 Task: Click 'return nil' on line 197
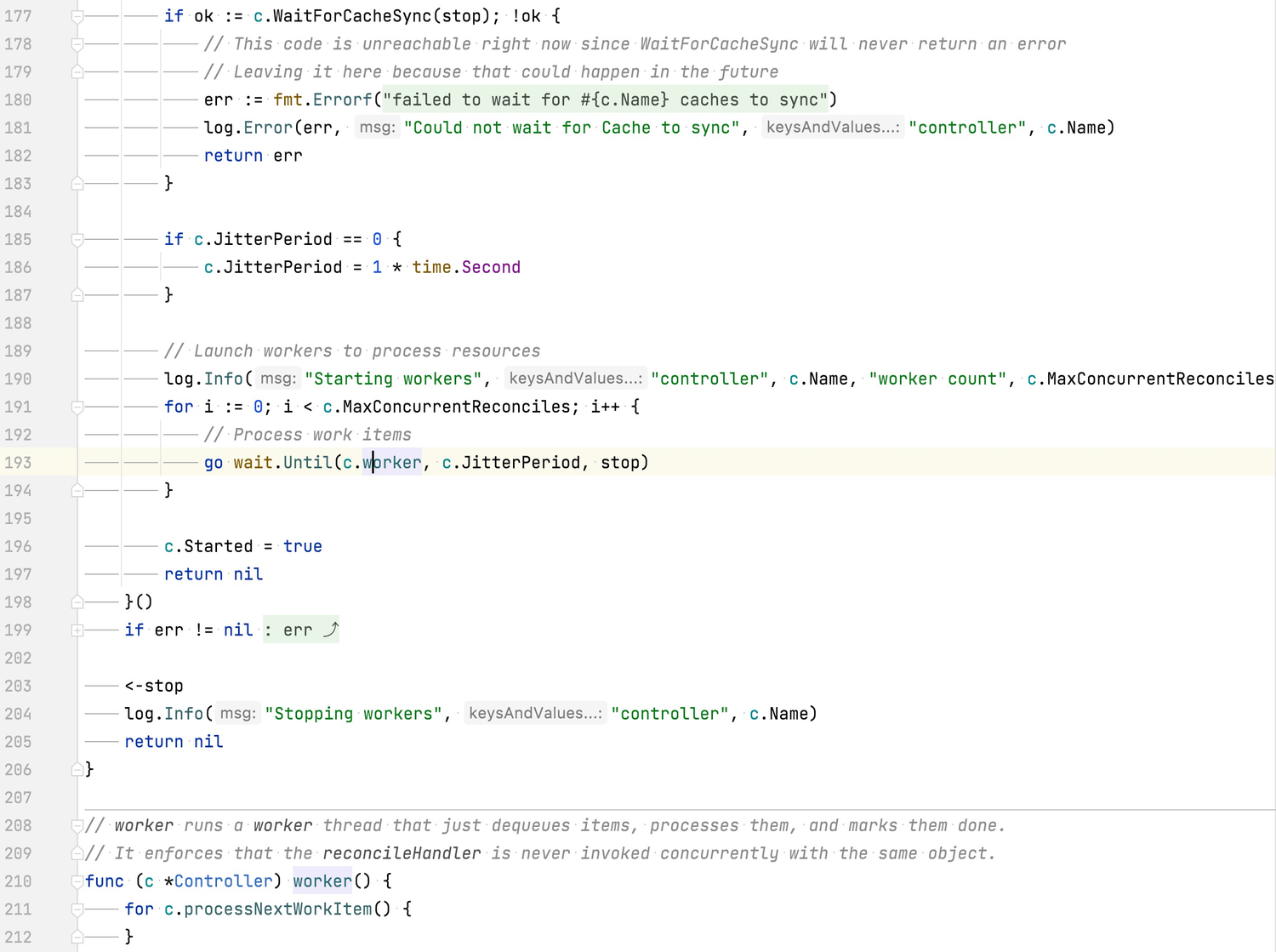click(214, 574)
